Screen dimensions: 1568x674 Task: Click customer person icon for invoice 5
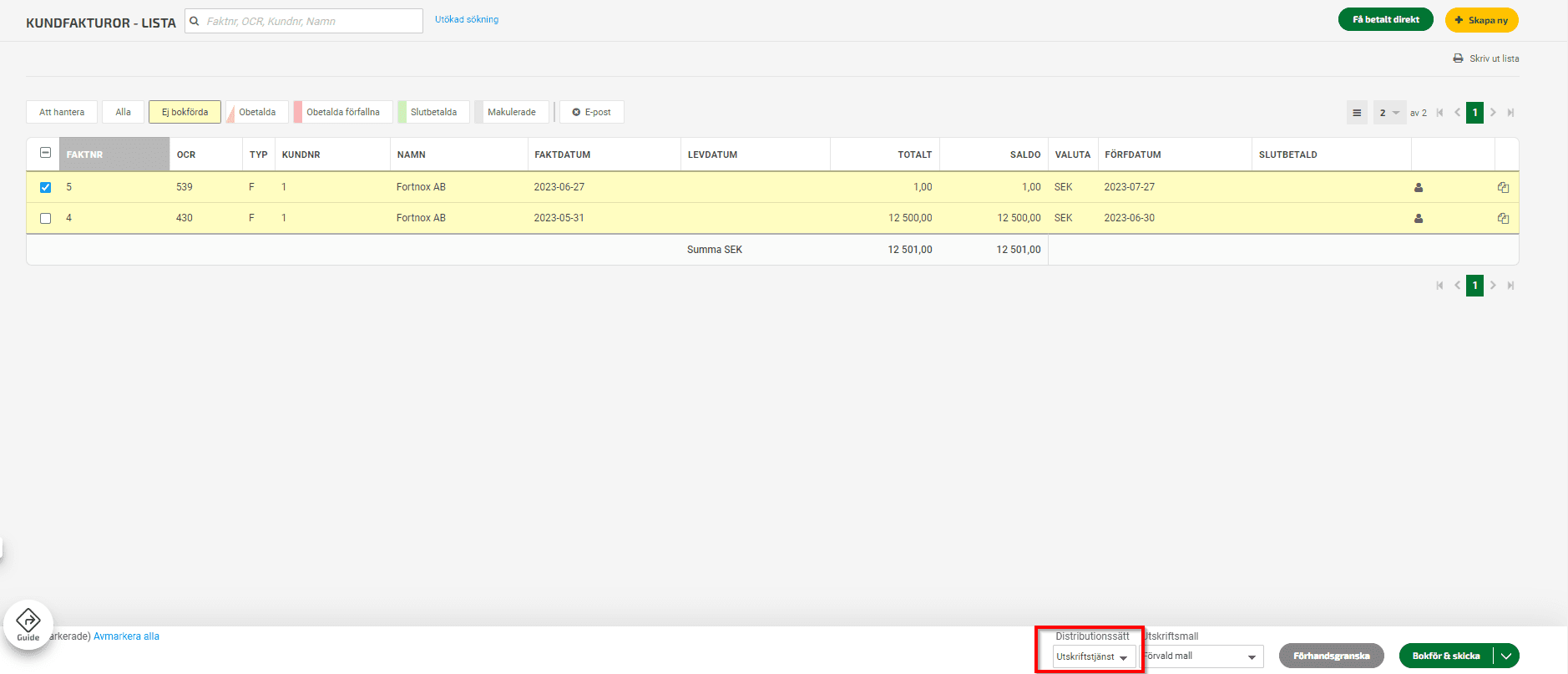tap(1419, 188)
